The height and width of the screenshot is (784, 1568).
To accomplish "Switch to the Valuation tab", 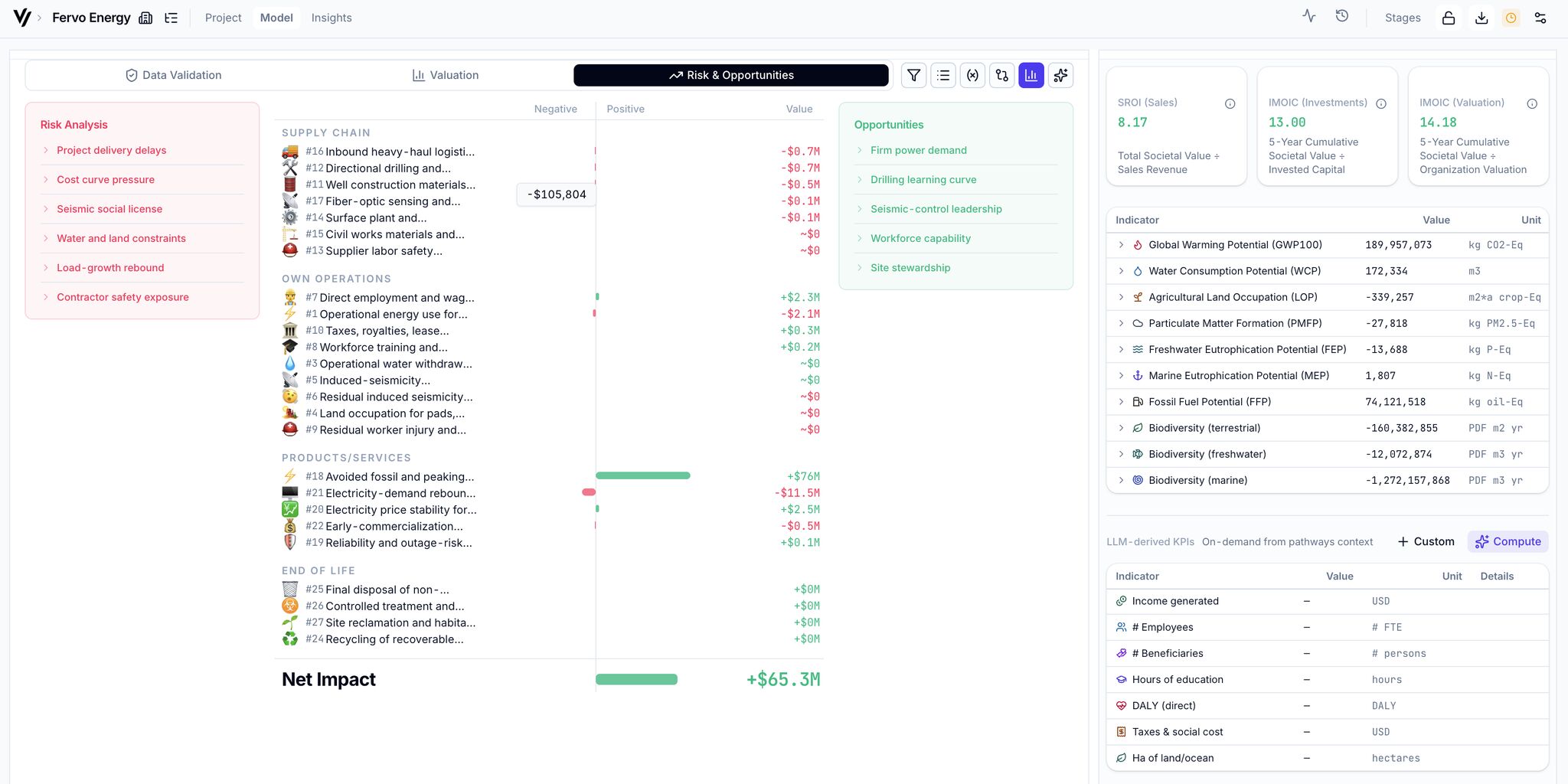I will (445, 75).
